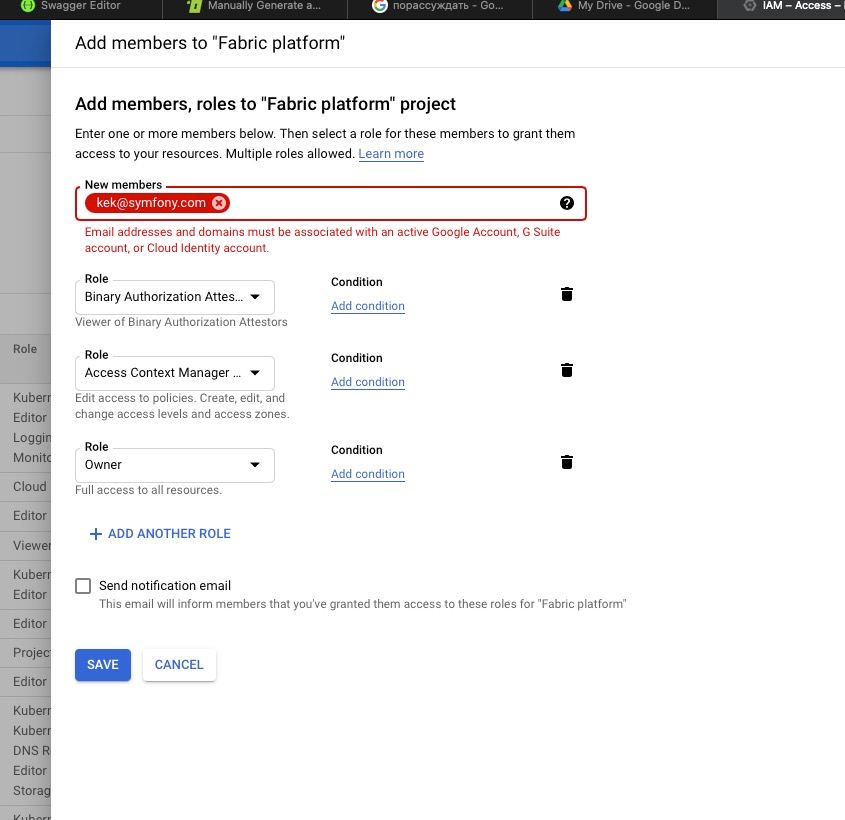The image size is (845, 820).
Task: Click Add Another Role
Action: tap(160, 534)
